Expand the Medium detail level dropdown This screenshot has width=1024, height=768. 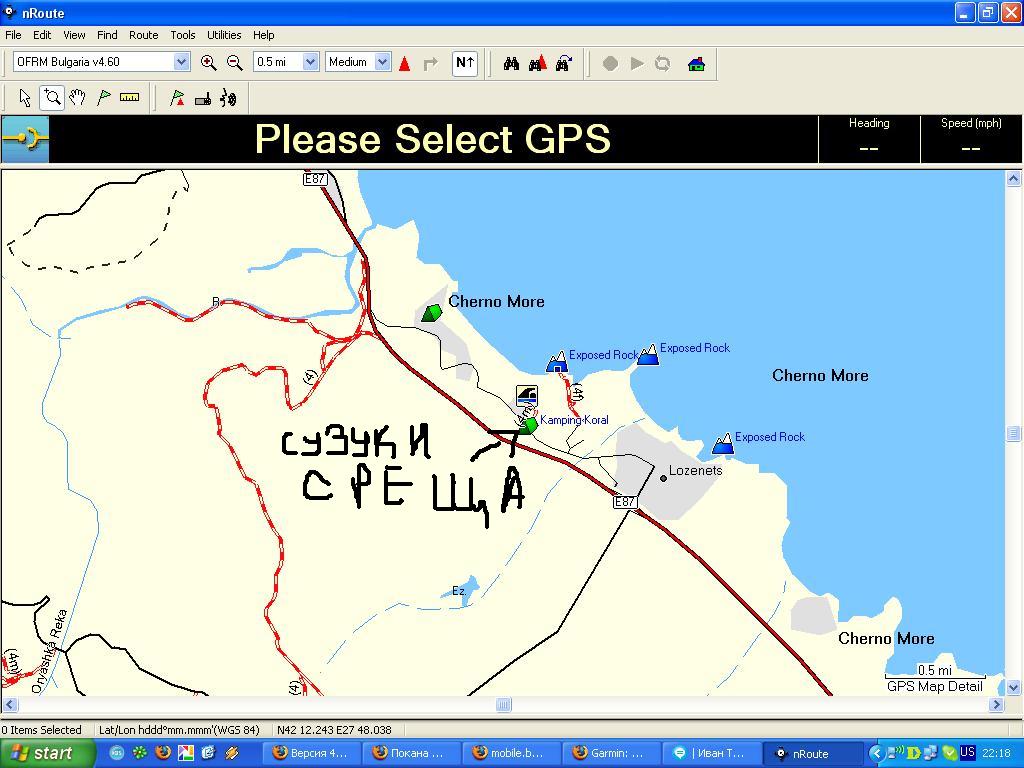(x=382, y=62)
